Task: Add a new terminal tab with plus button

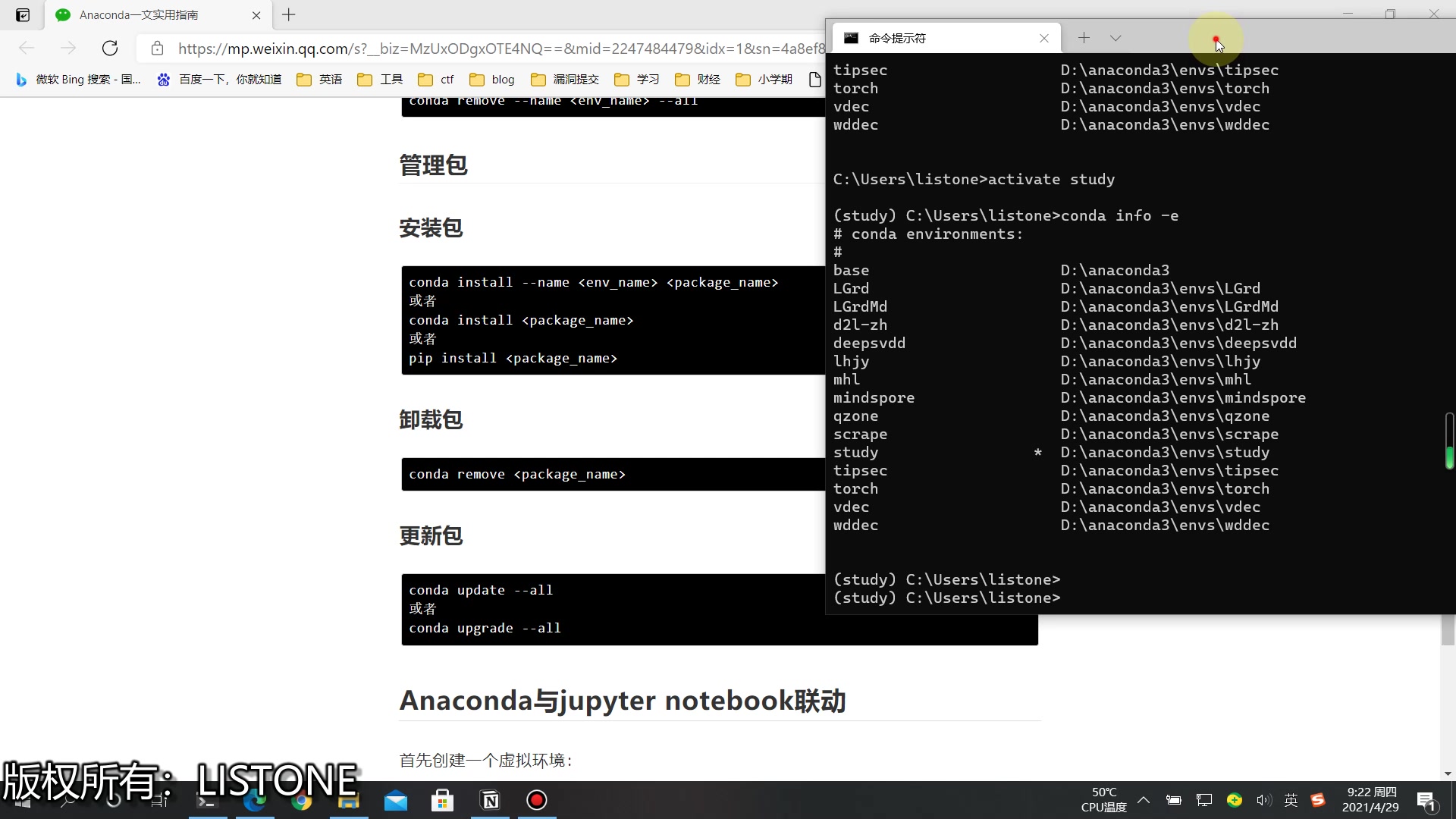Action: pyautogui.click(x=1084, y=38)
